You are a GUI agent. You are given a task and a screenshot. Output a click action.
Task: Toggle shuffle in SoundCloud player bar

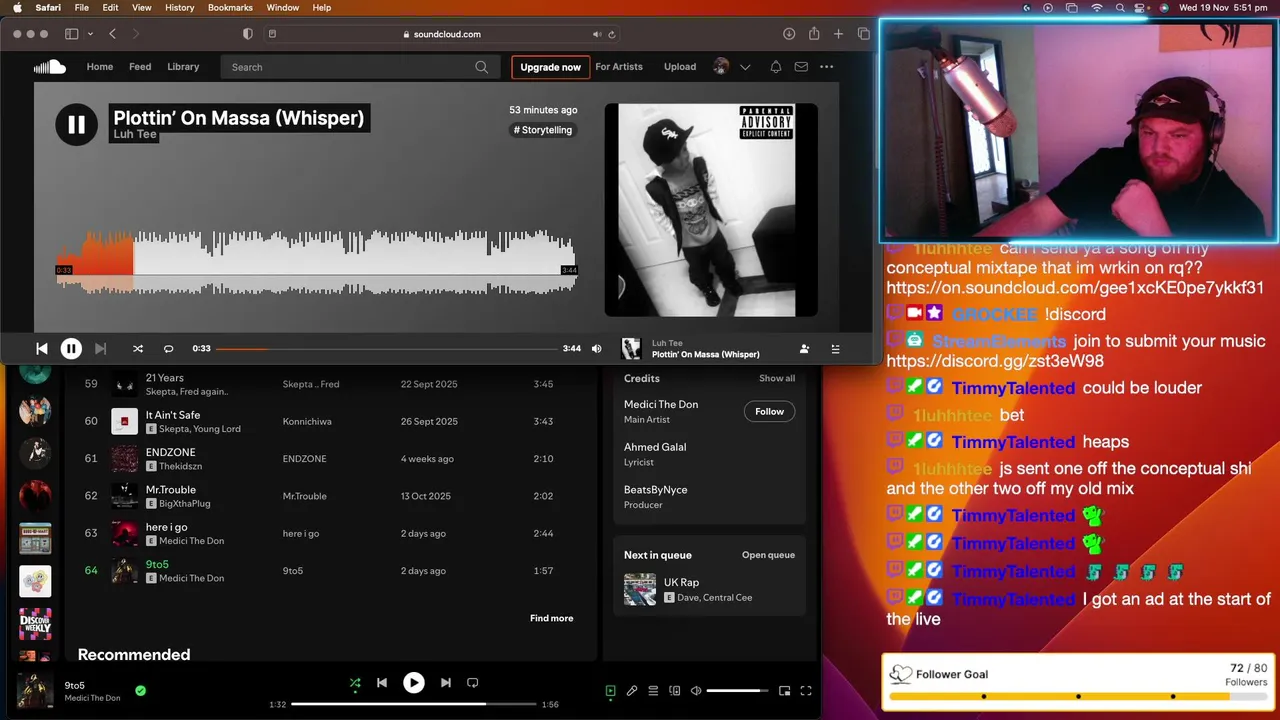coord(138,349)
